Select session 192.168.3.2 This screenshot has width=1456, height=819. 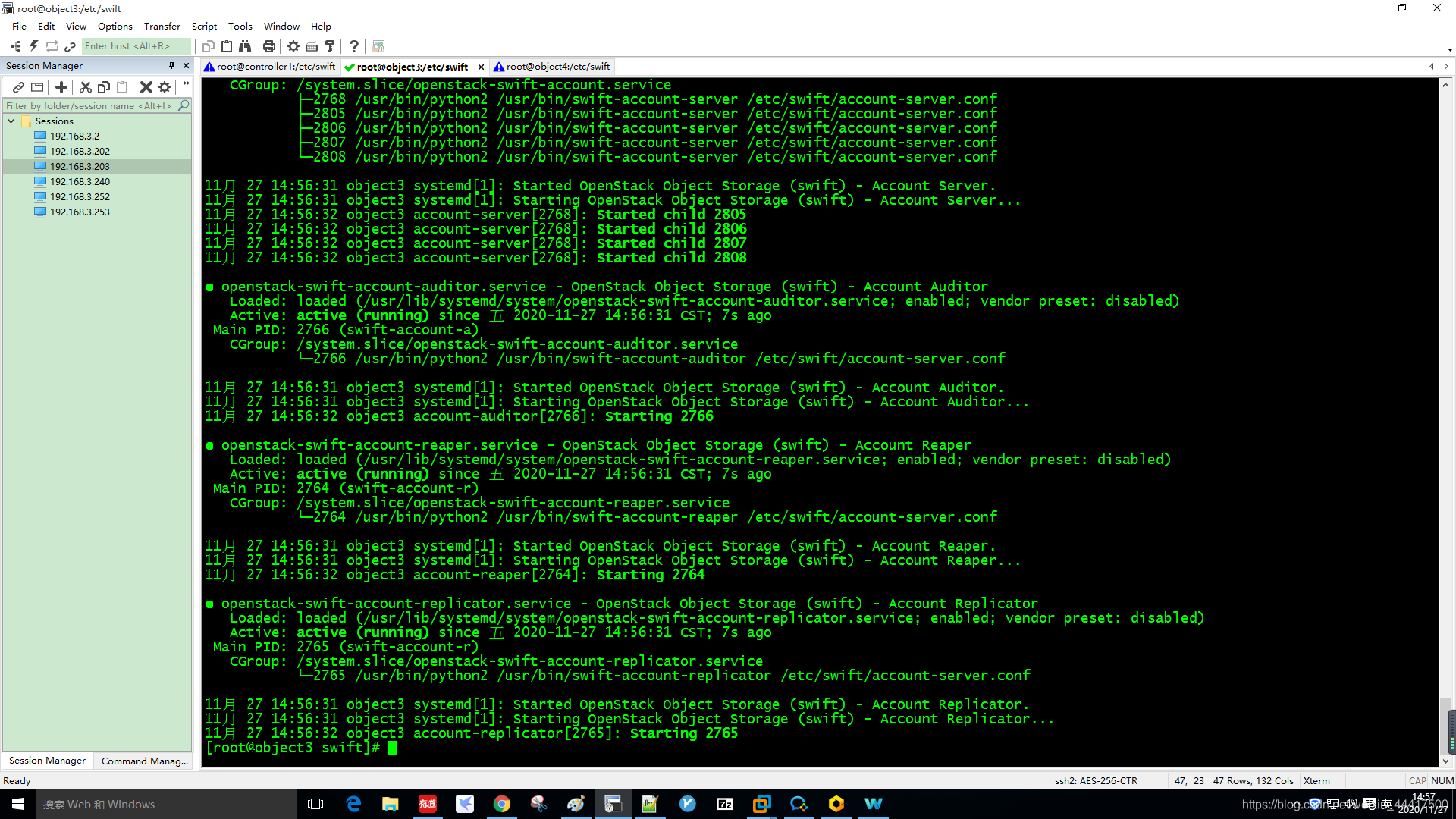click(74, 136)
